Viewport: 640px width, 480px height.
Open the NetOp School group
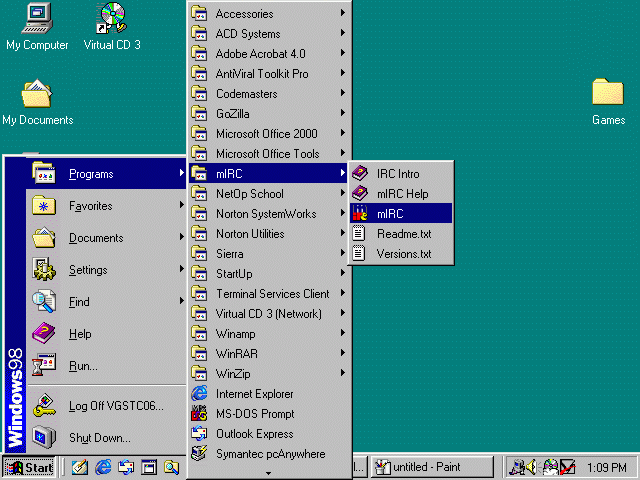click(269, 193)
